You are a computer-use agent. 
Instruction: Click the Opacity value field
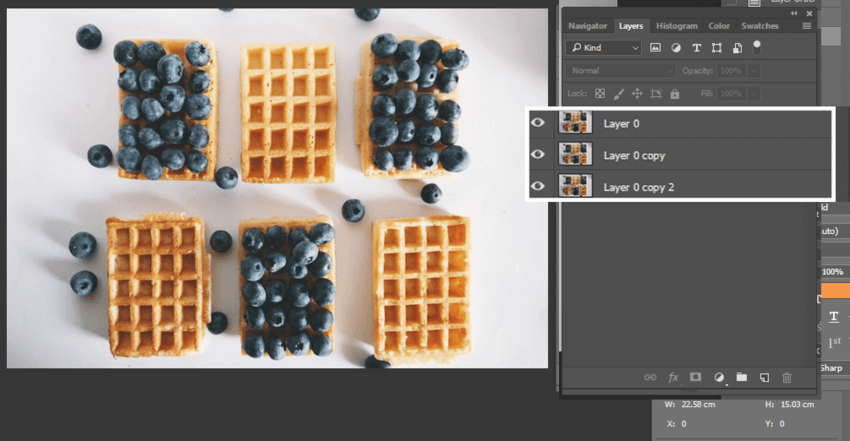point(730,70)
